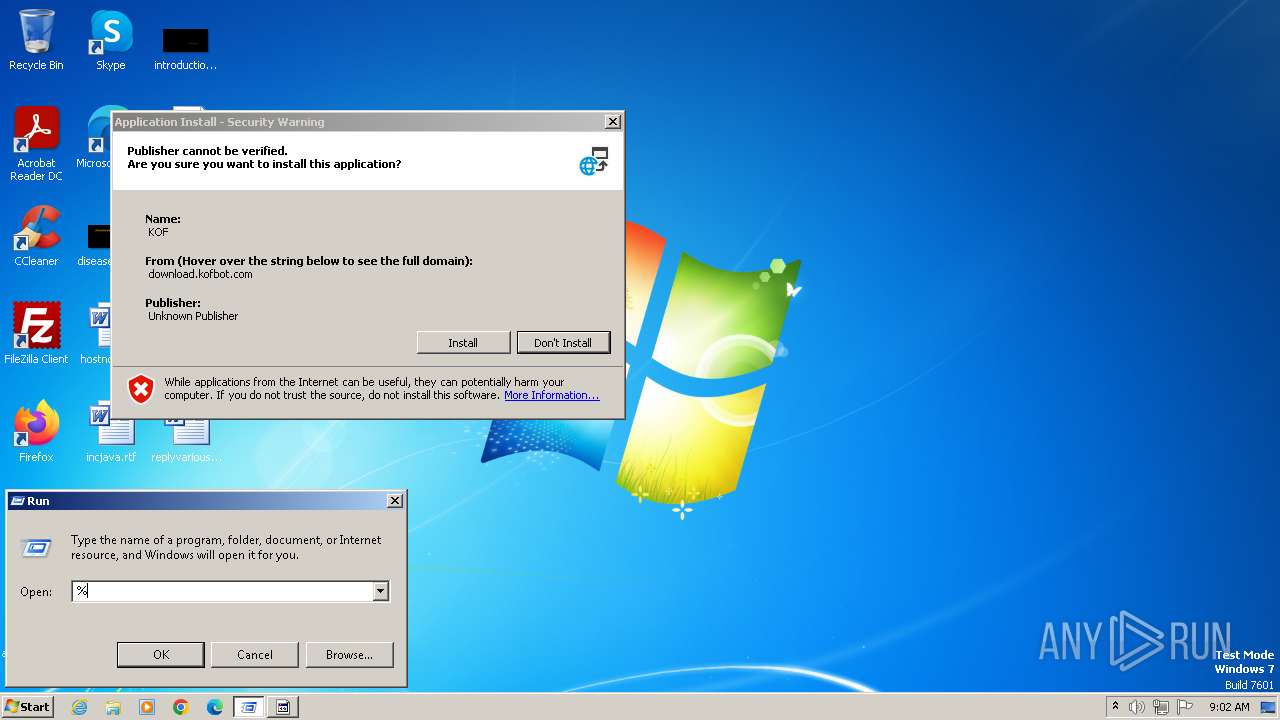Click the Show desktop tray button

pyautogui.click(x=1268, y=707)
